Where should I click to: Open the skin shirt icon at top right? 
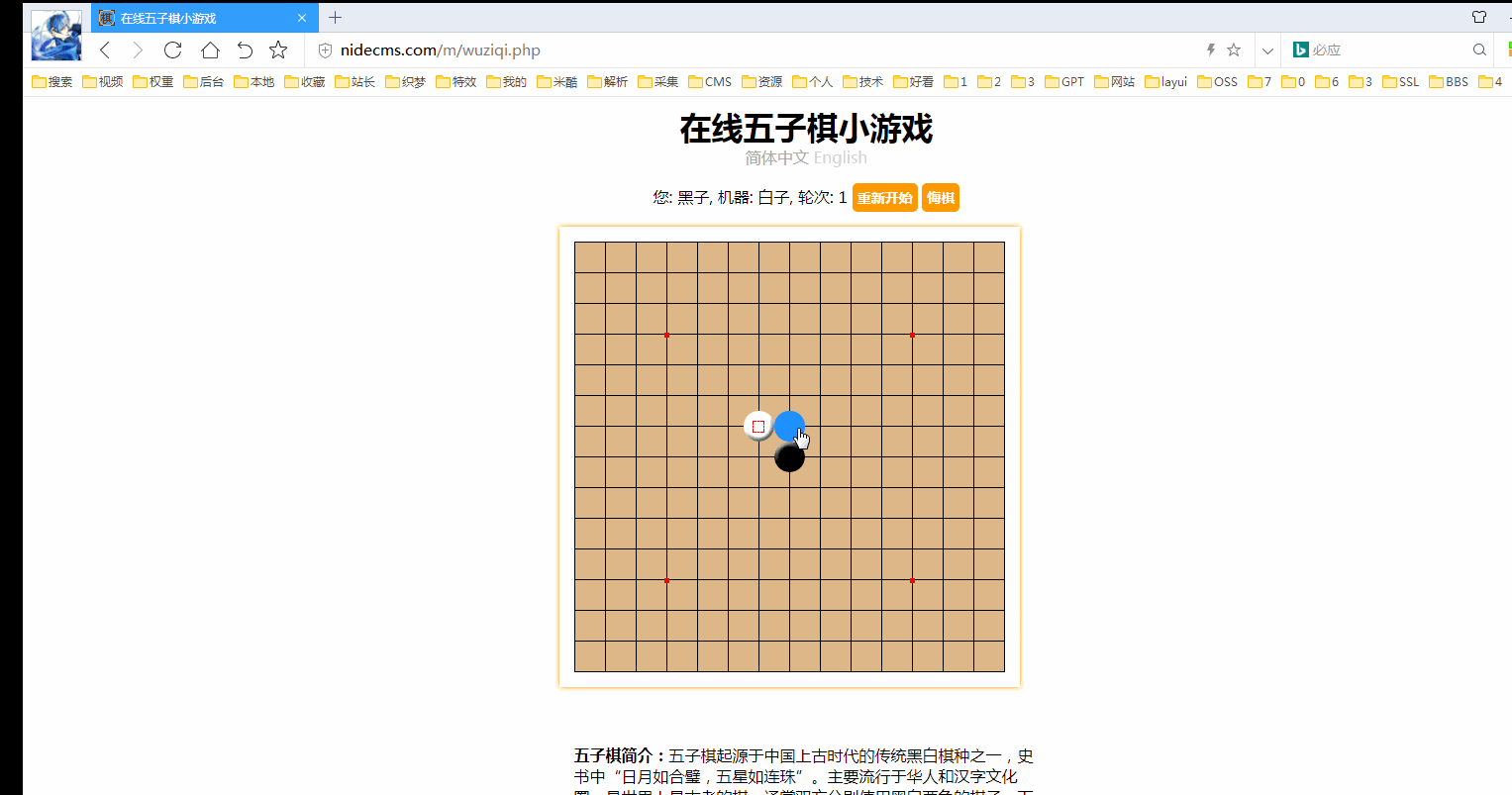pyautogui.click(x=1479, y=17)
